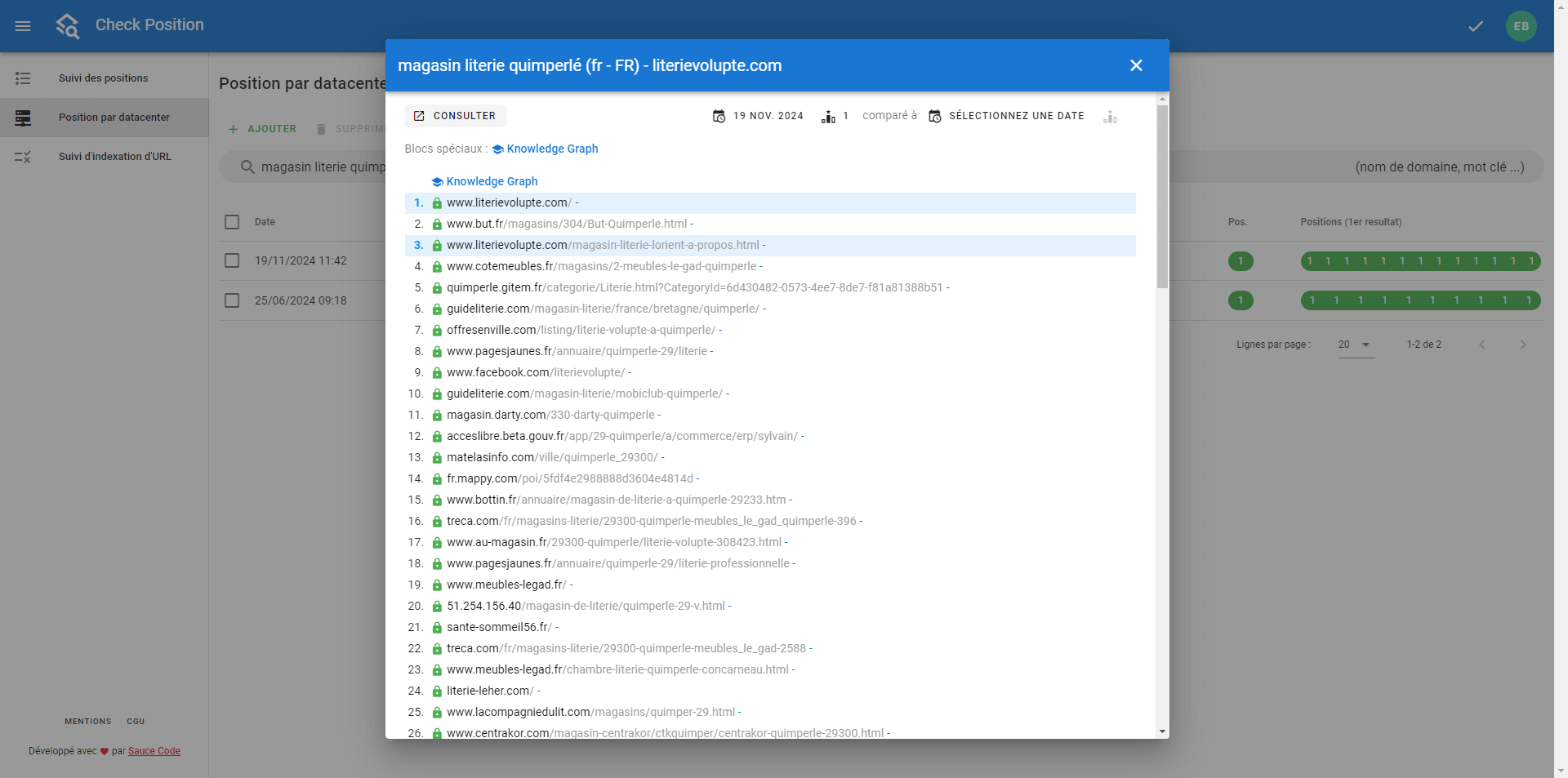The width and height of the screenshot is (1568, 778).
Task: Click the keyword search field
Action: 881,167
